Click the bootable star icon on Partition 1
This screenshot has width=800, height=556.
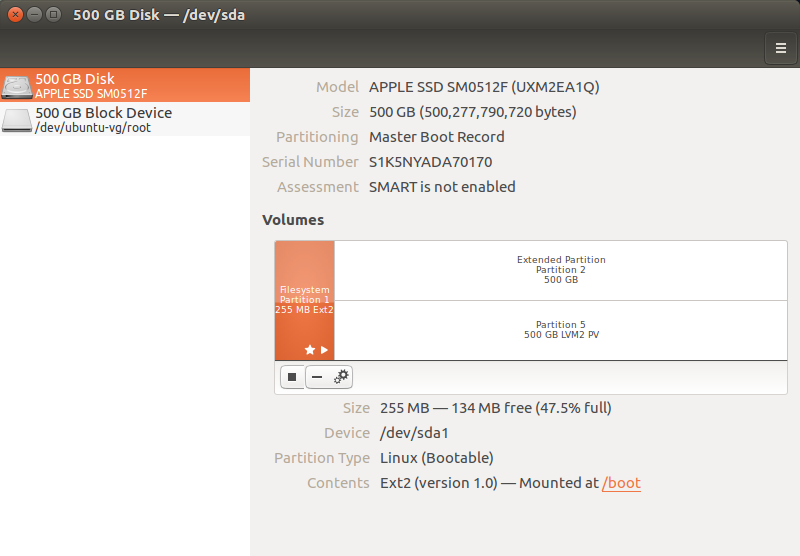(310, 350)
